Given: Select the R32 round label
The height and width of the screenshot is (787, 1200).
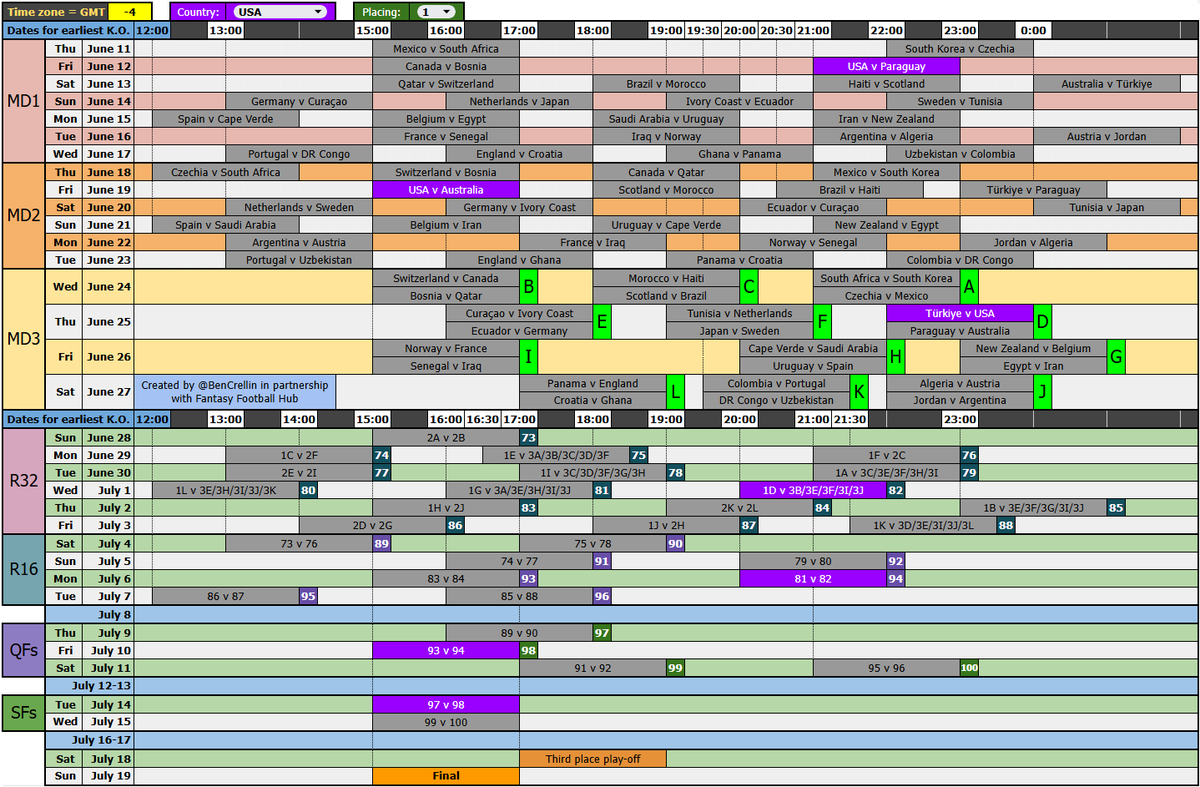Looking at the screenshot, I should coord(23,481).
